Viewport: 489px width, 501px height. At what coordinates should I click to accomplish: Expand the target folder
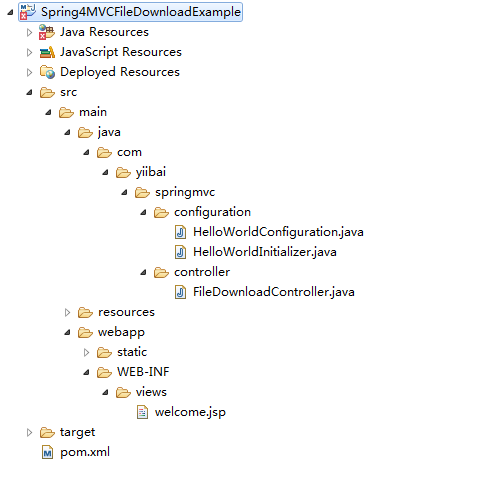(x=29, y=432)
